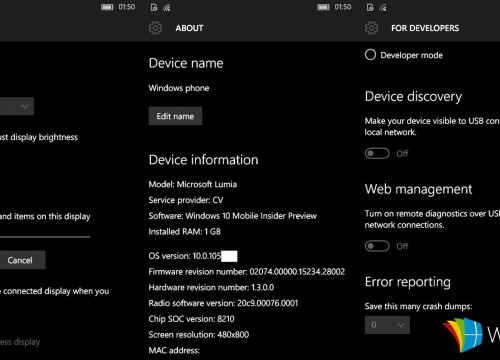Click the slider under 'items on this display'
The image size is (500, 360).
coord(45,237)
